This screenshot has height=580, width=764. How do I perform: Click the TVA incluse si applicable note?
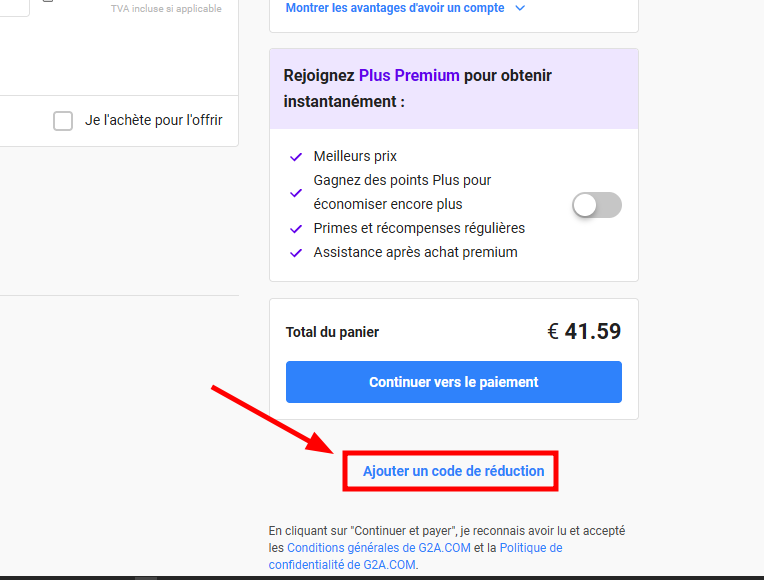tap(166, 9)
